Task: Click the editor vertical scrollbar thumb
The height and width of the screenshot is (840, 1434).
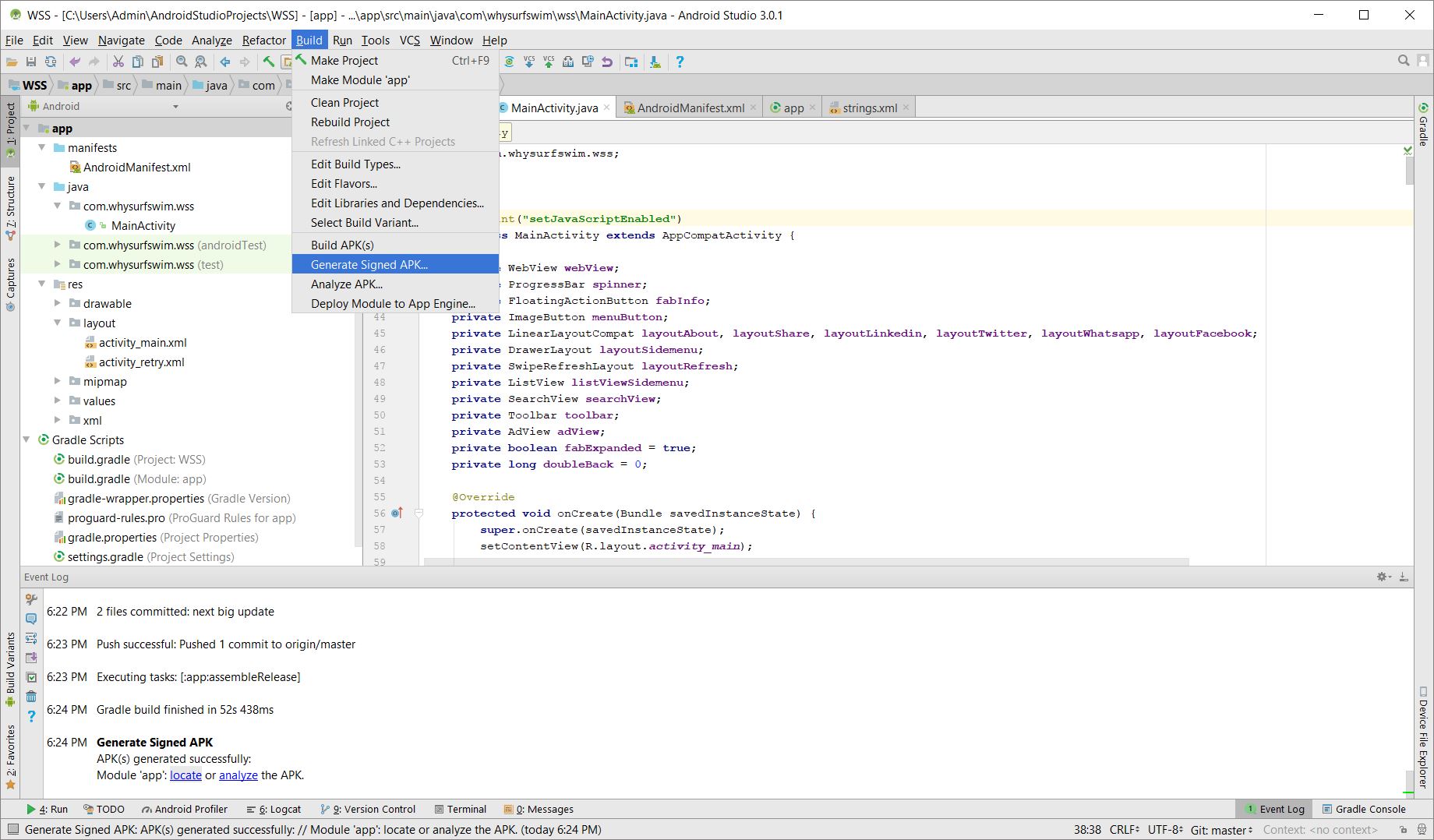Action: click(1409, 171)
